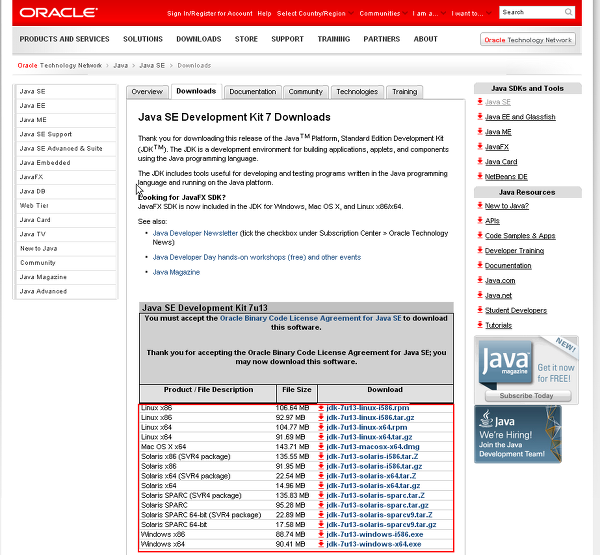
Task: Click download arrow icon for jdk-7u13-macosx-x64.dmg
Action: point(321,447)
